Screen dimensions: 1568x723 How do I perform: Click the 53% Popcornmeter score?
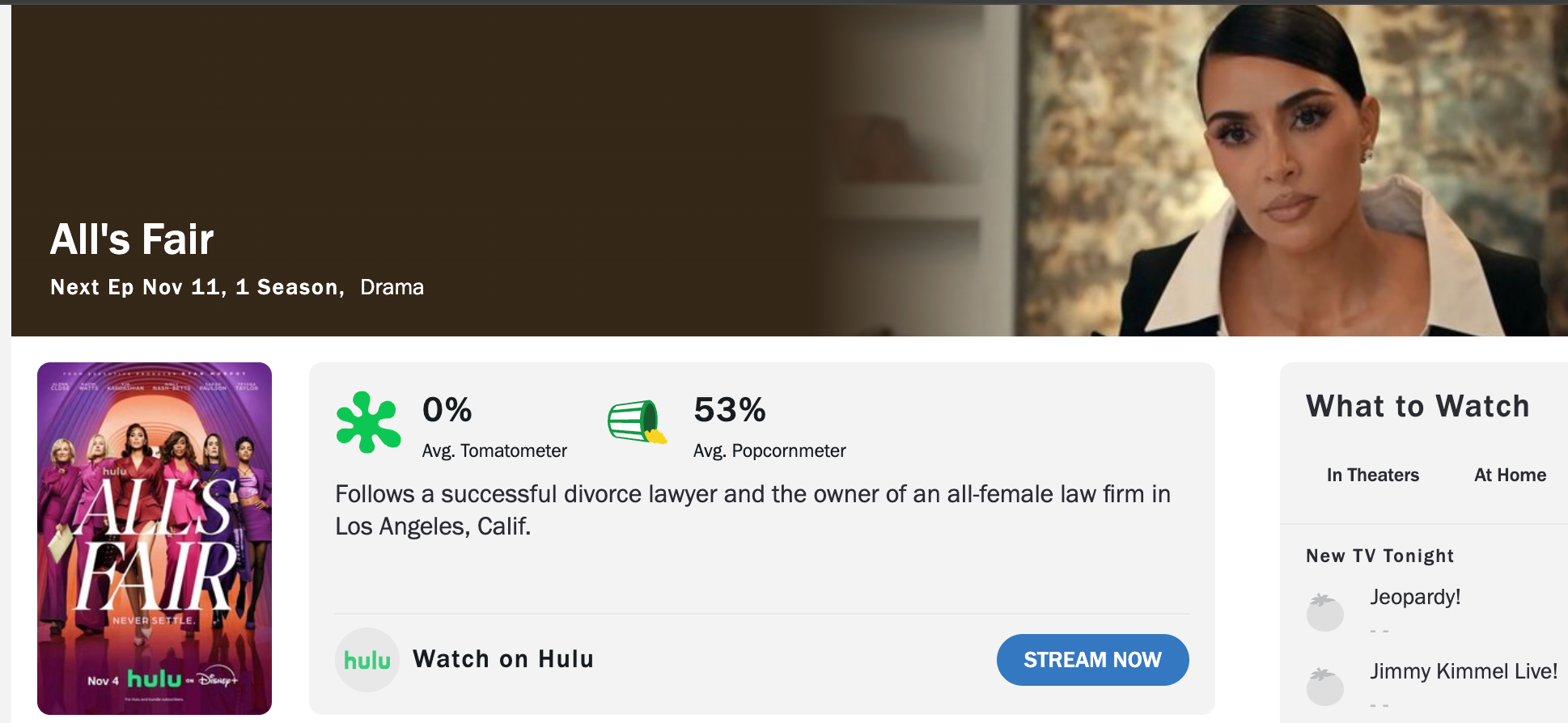click(729, 411)
